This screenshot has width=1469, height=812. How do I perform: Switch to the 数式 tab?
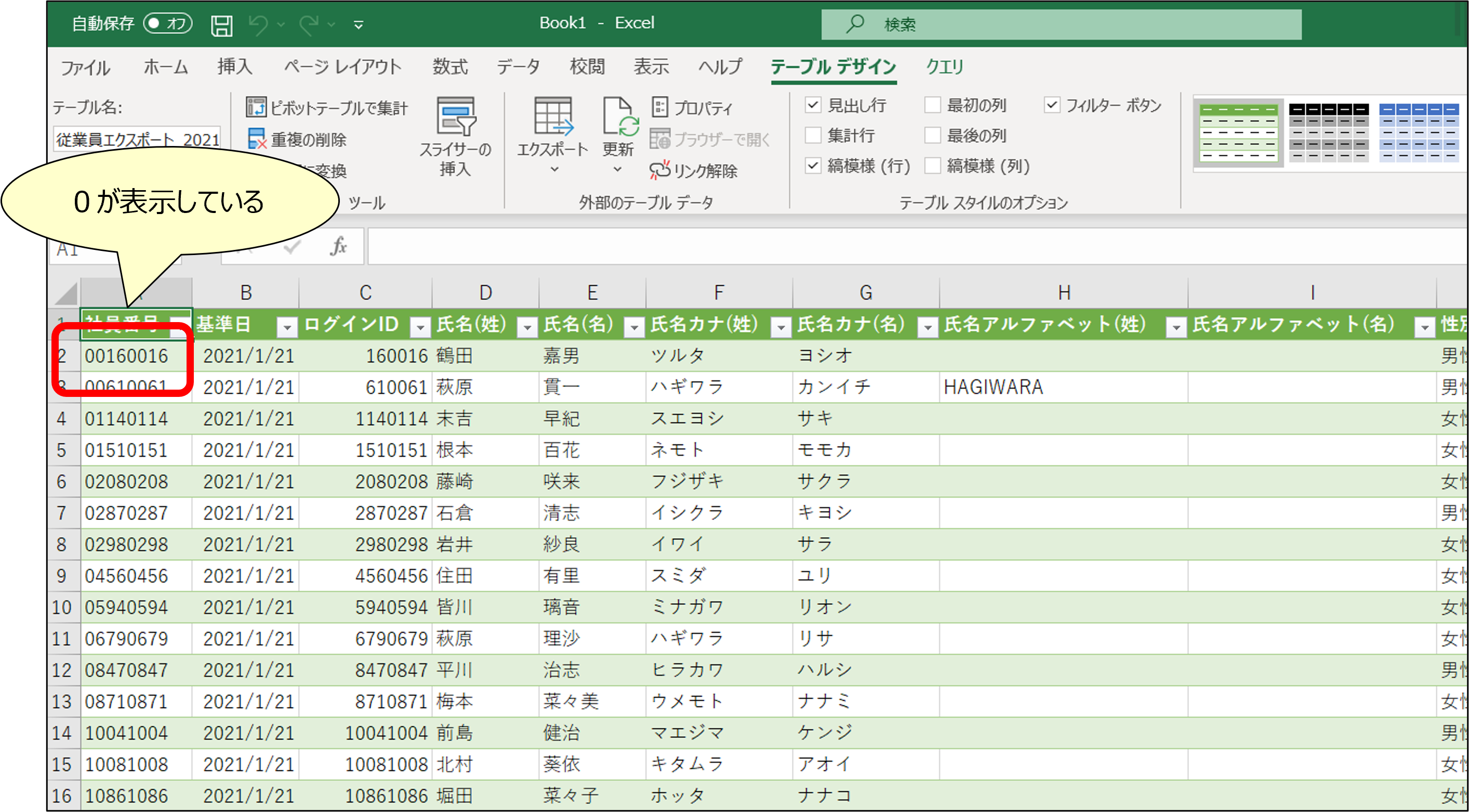[x=450, y=66]
